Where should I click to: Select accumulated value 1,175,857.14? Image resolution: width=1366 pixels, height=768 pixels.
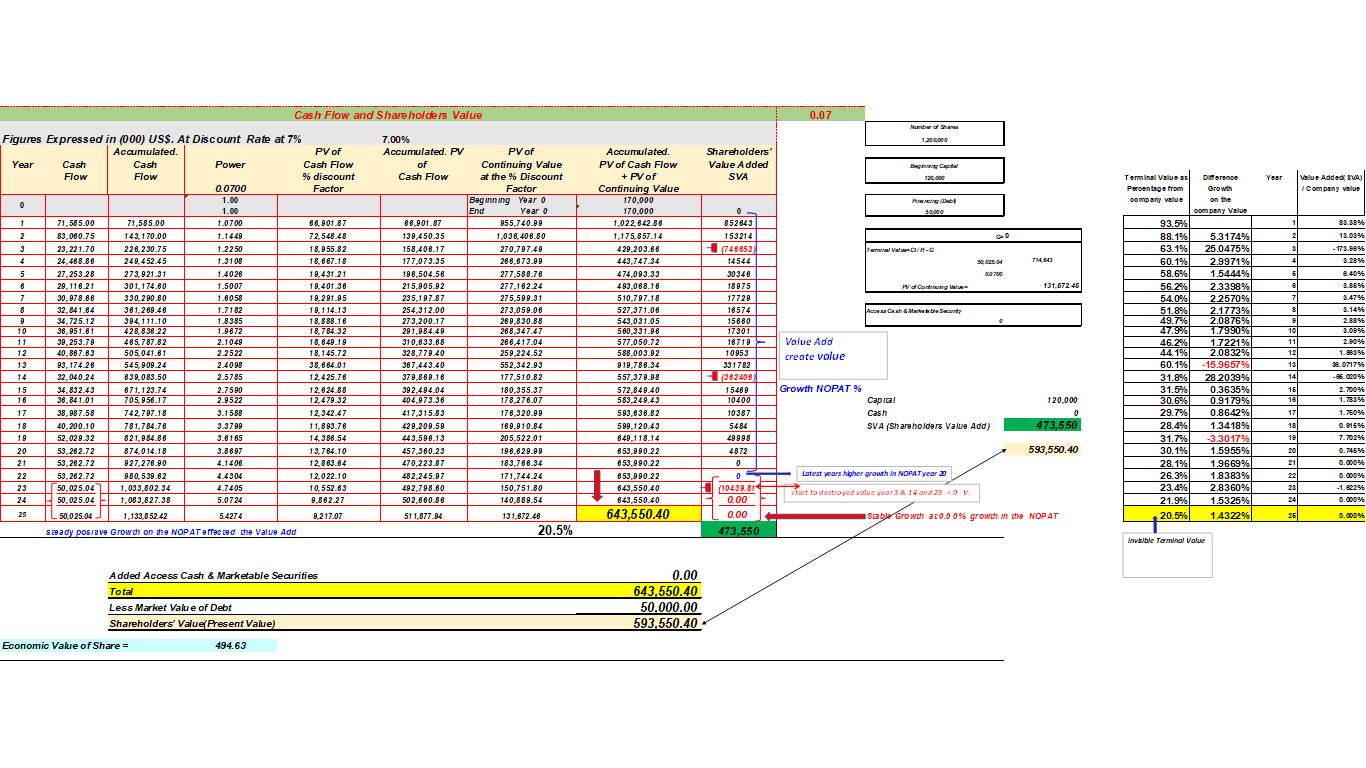[x=637, y=235]
